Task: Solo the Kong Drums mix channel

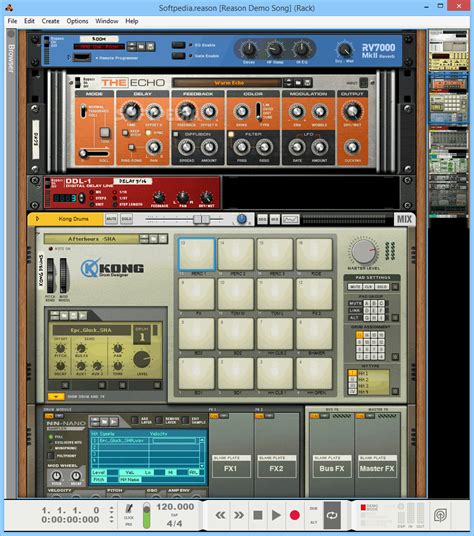Action: coord(126,219)
